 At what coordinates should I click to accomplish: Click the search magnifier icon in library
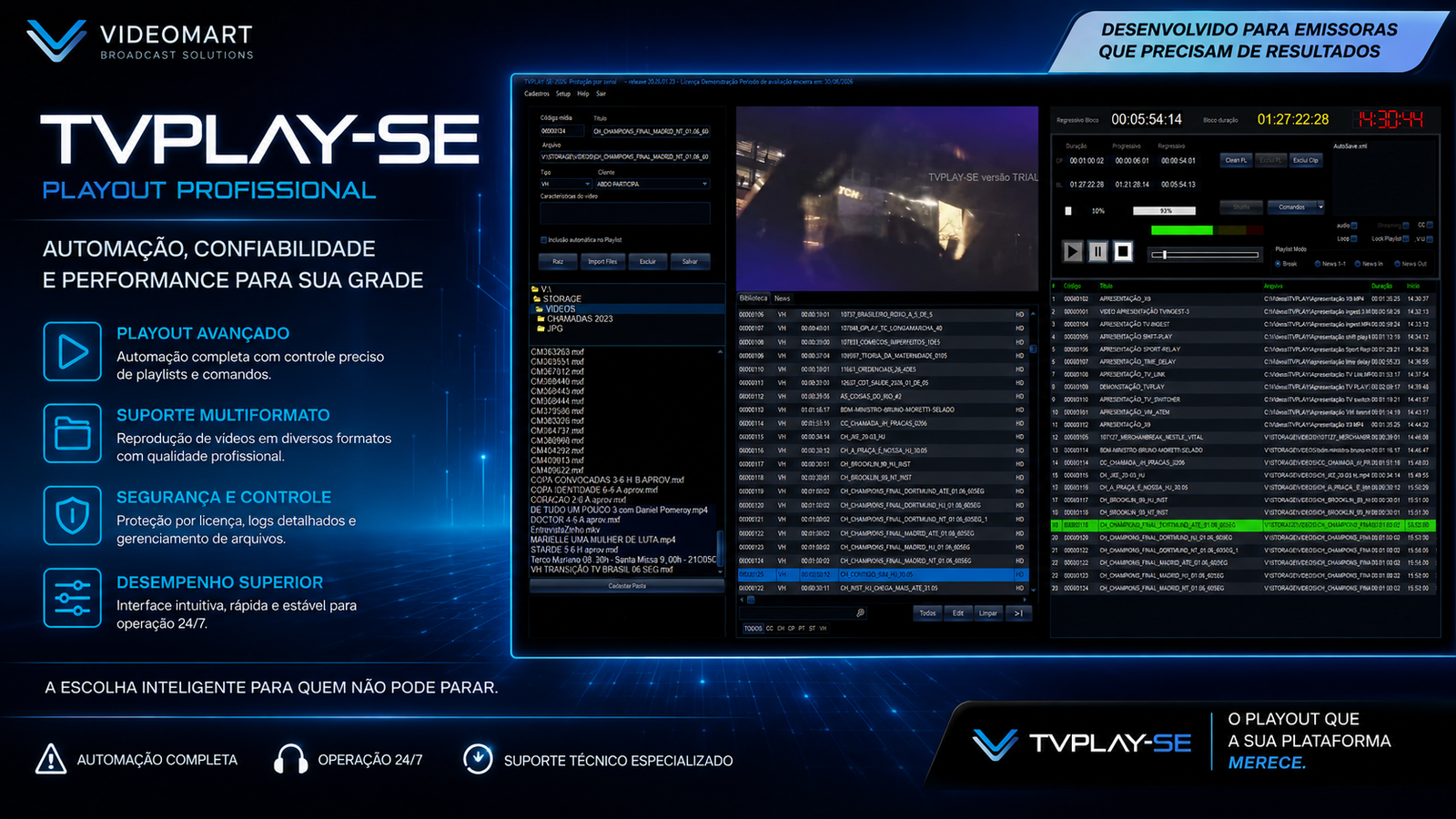(x=861, y=613)
